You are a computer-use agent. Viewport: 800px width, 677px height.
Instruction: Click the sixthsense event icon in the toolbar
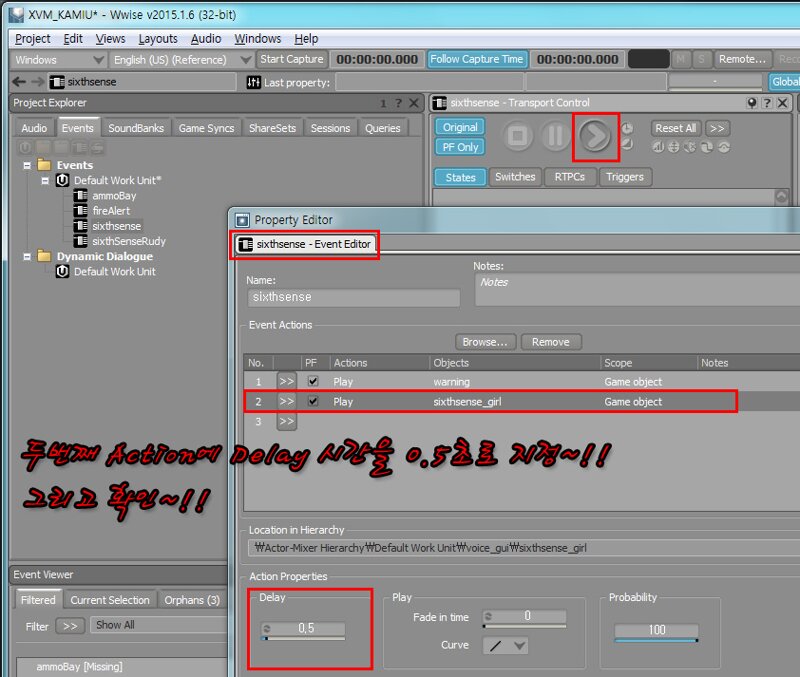[x=57, y=82]
